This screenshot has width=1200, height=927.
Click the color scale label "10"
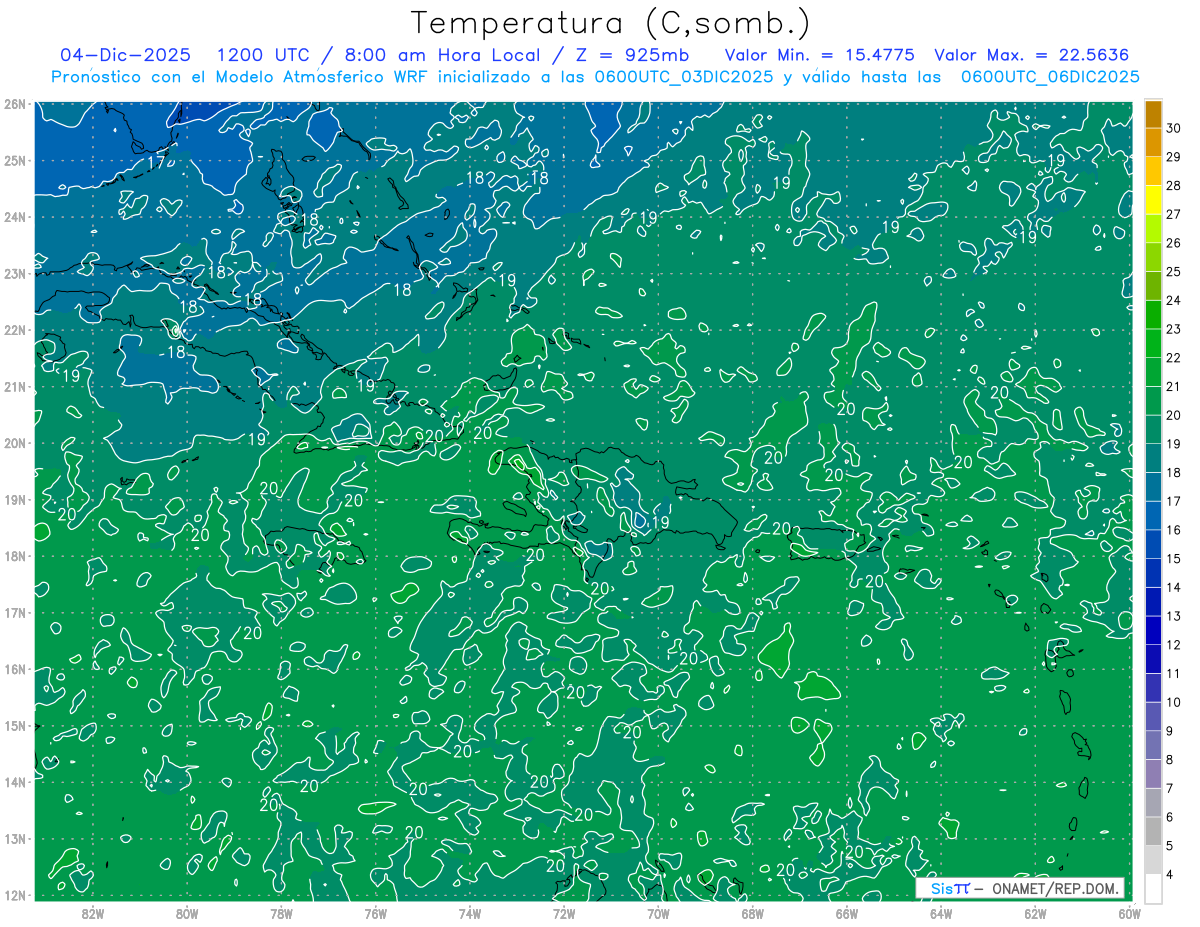(x=1174, y=702)
